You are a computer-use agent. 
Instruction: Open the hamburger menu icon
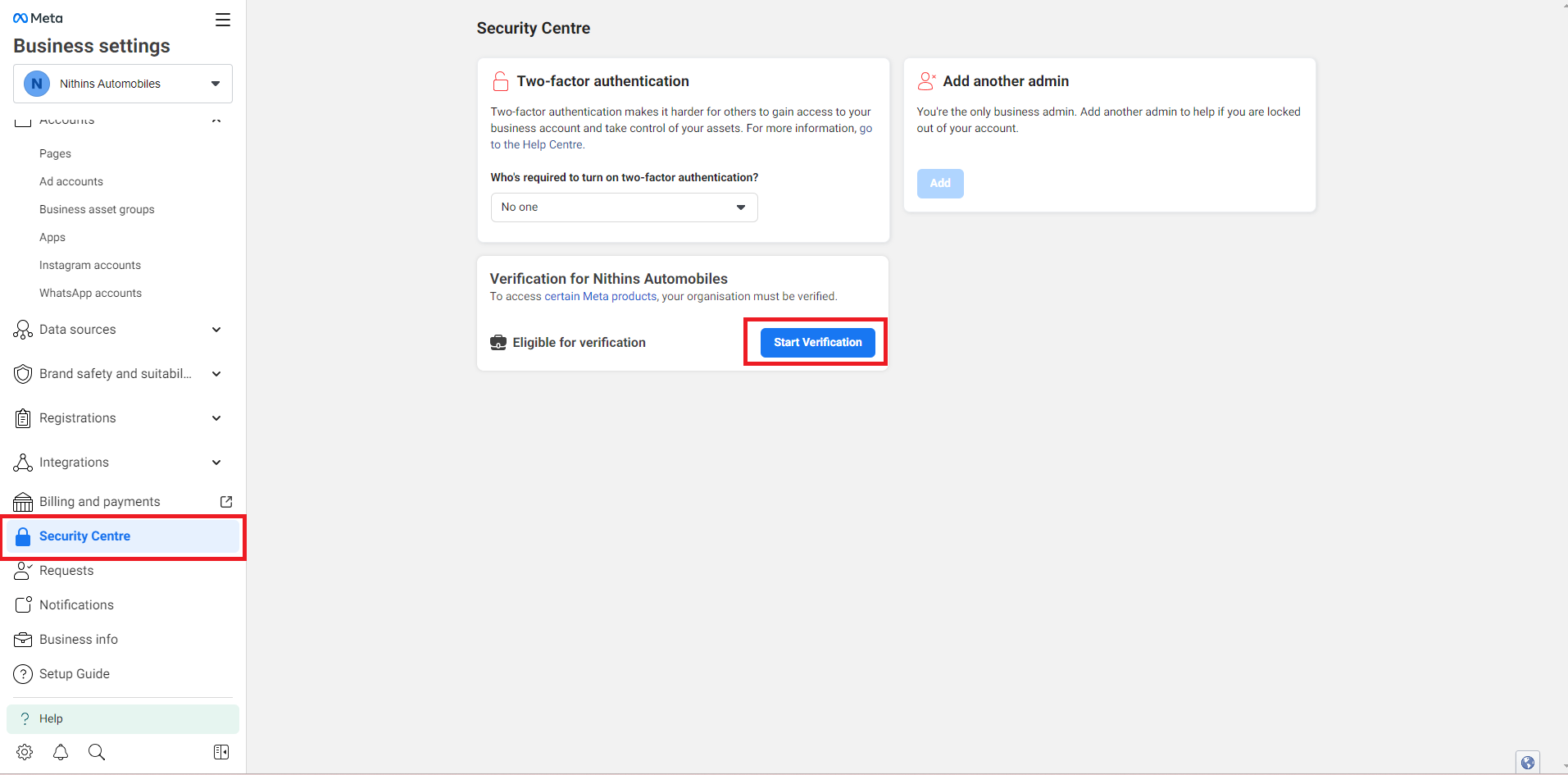pyautogui.click(x=223, y=20)
